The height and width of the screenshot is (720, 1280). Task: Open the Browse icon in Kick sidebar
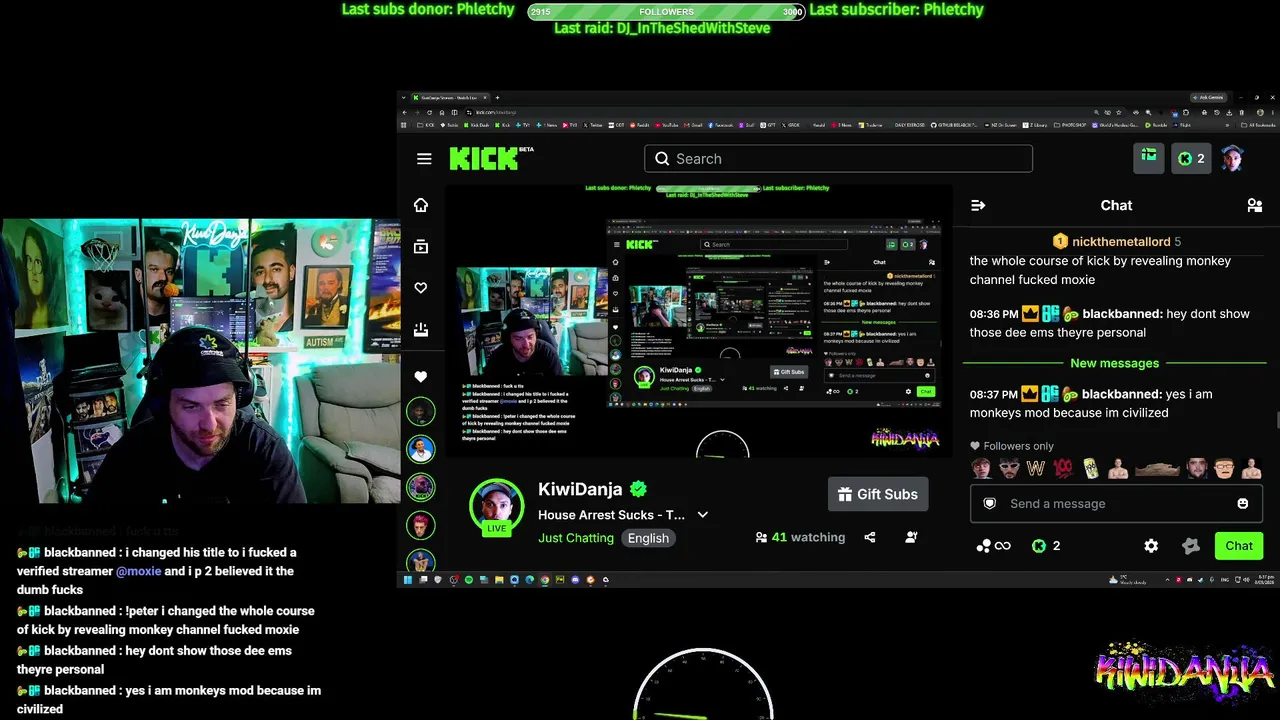click(x=421, y=247)
